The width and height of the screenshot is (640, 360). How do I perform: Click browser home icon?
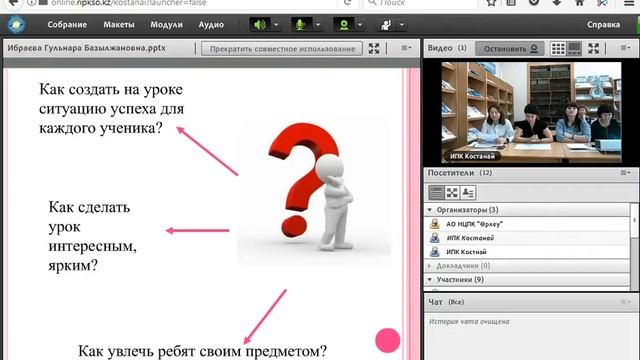tap(580, 3)
